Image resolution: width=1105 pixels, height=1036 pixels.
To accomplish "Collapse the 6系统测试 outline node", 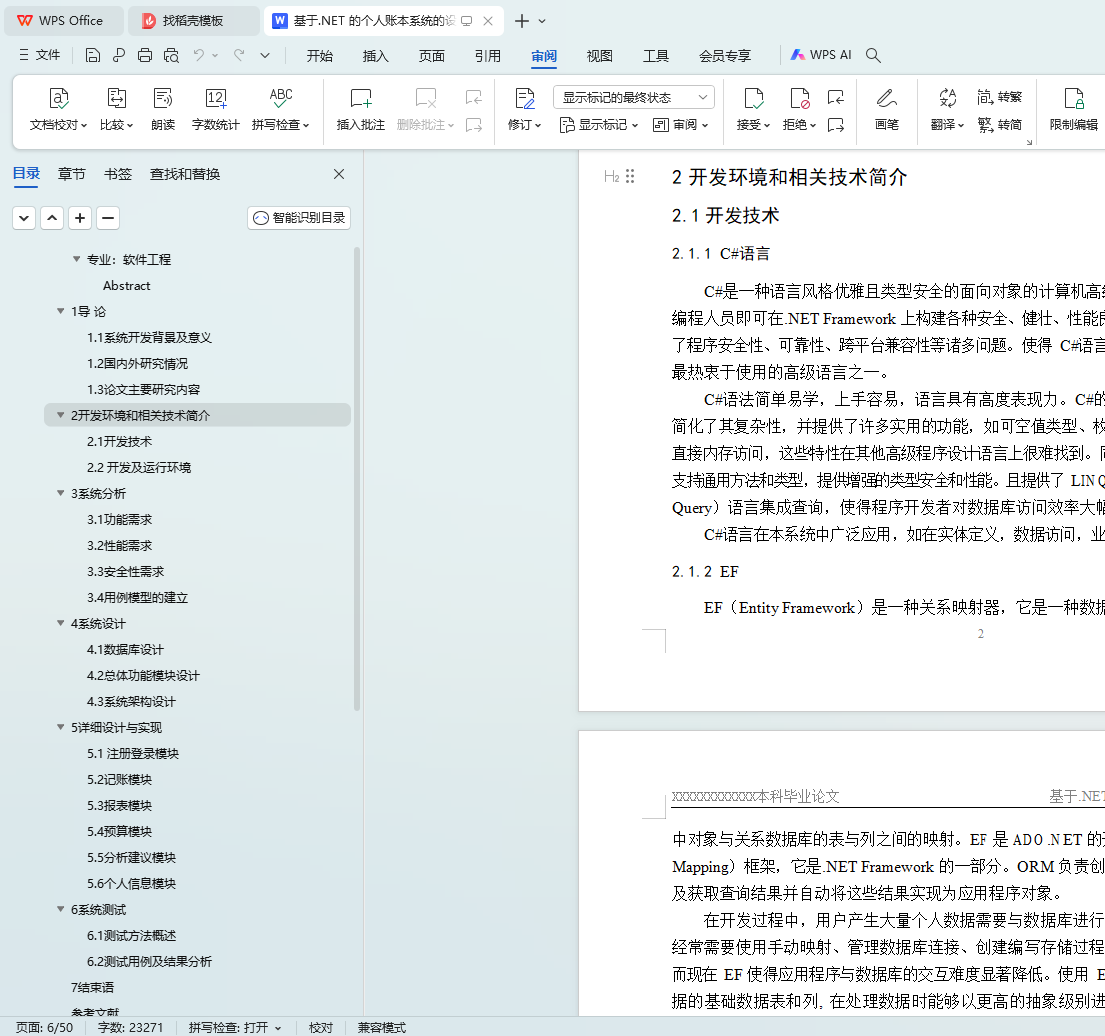I will (x=61, y=908).
